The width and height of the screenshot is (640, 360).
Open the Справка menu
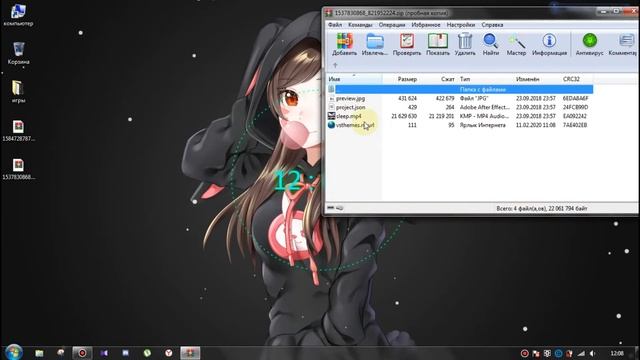tap(492, 25)
